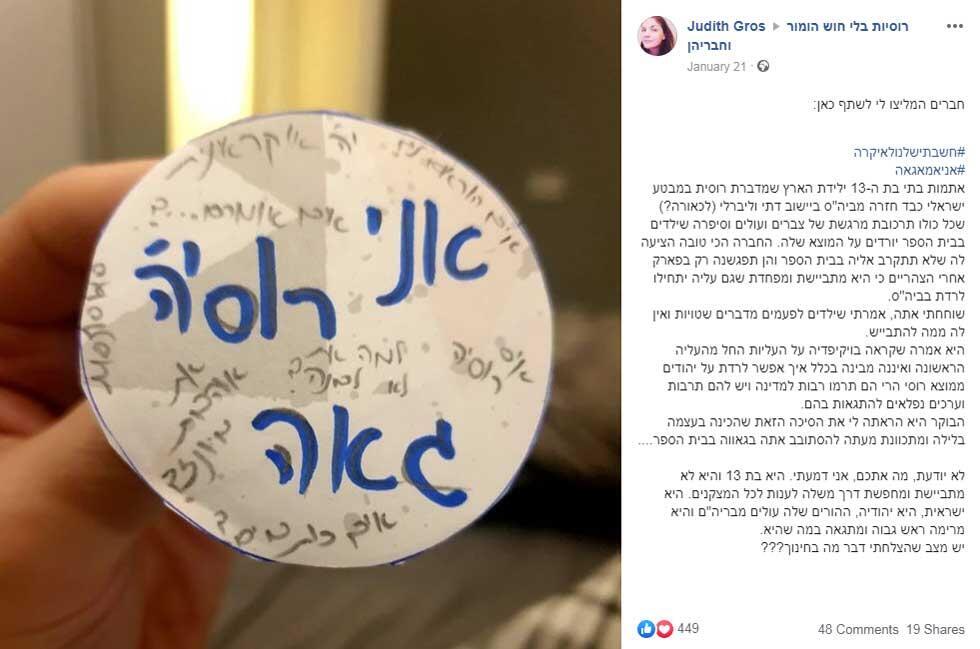Click the globe public privacy icon

[762, 66]
